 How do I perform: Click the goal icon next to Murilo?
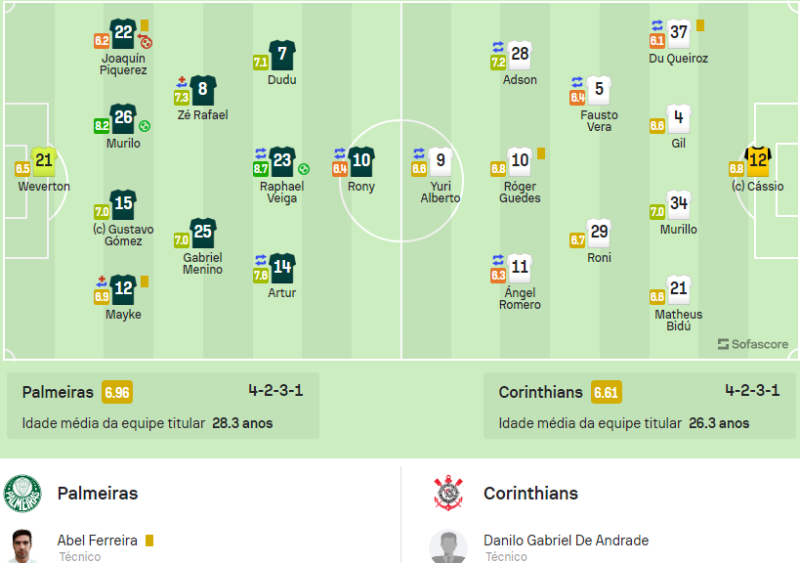point(145,126)
